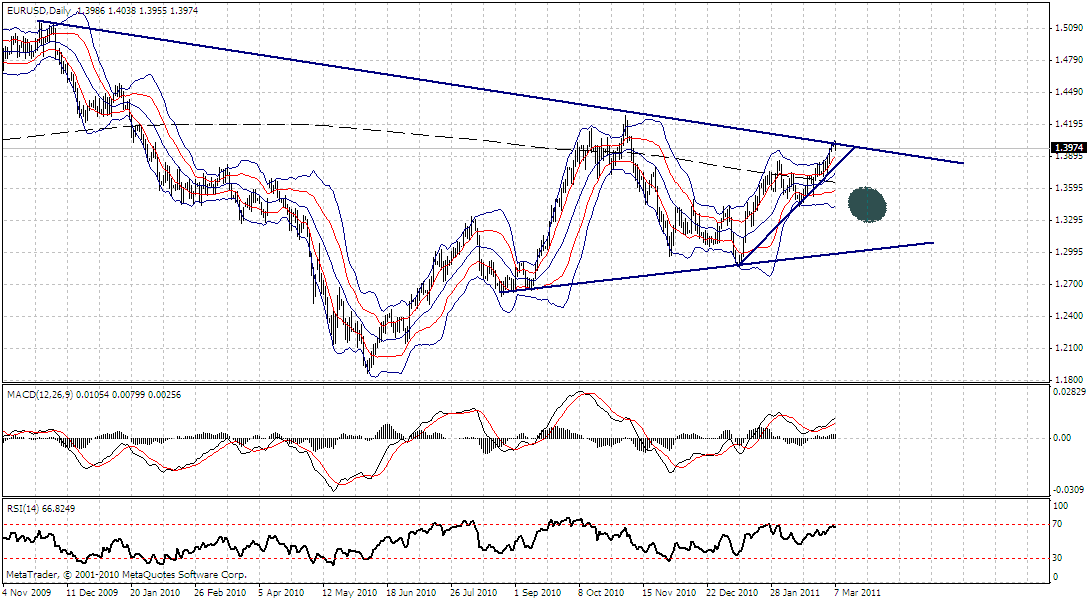
Task: Click the 1.5090 price scale label
Action: point(1068,28)
